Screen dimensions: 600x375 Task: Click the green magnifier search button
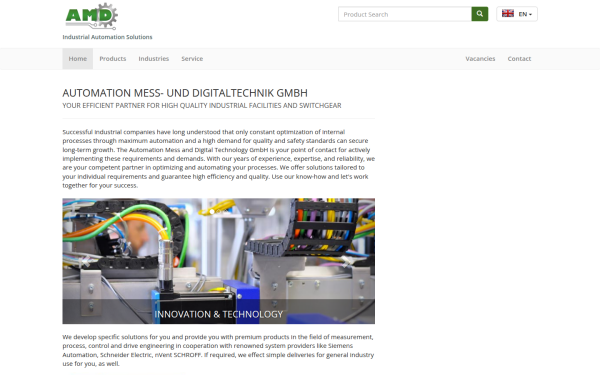click(x=479, y=14)
